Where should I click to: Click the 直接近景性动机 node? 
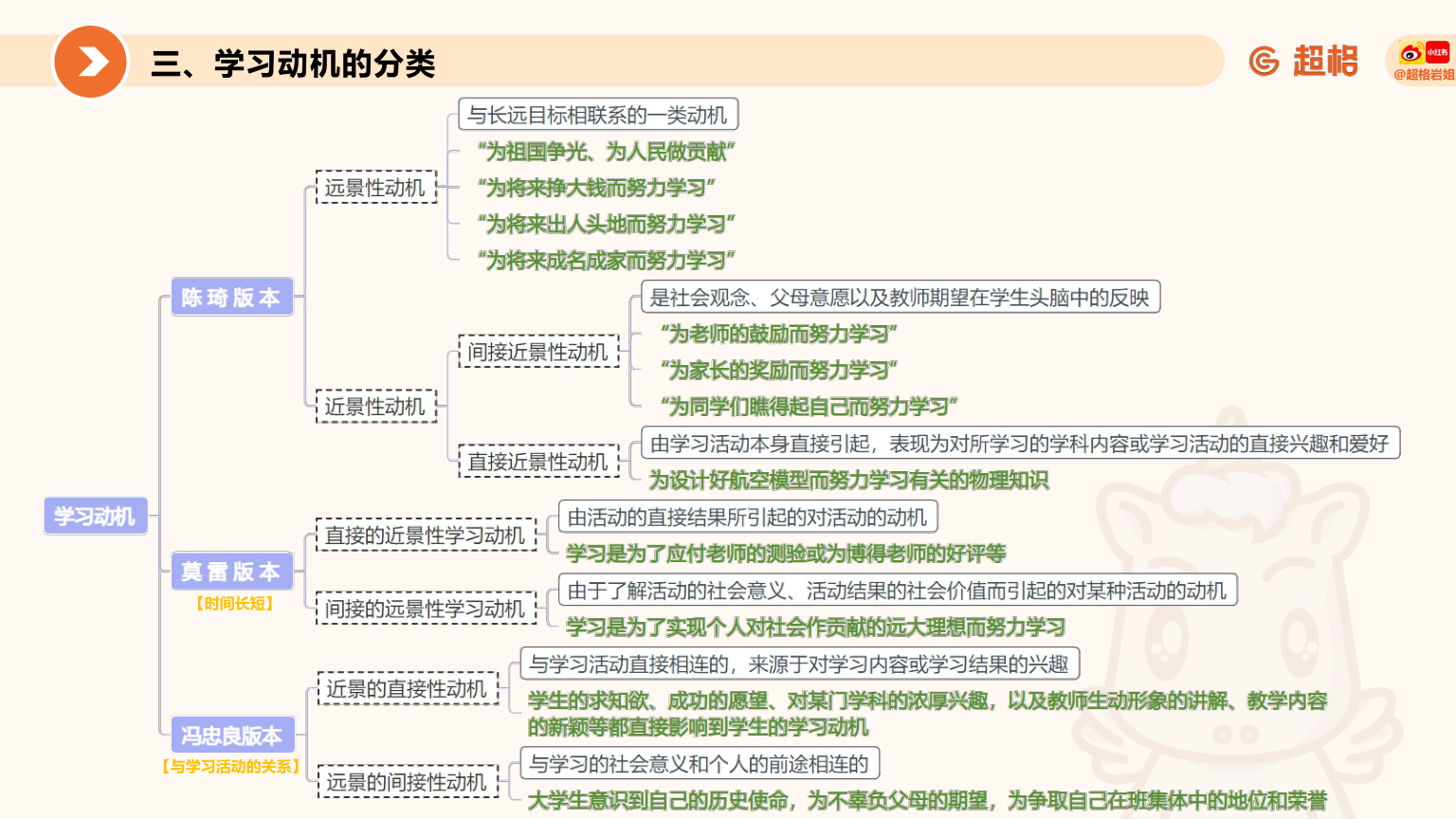coord(538,462)
